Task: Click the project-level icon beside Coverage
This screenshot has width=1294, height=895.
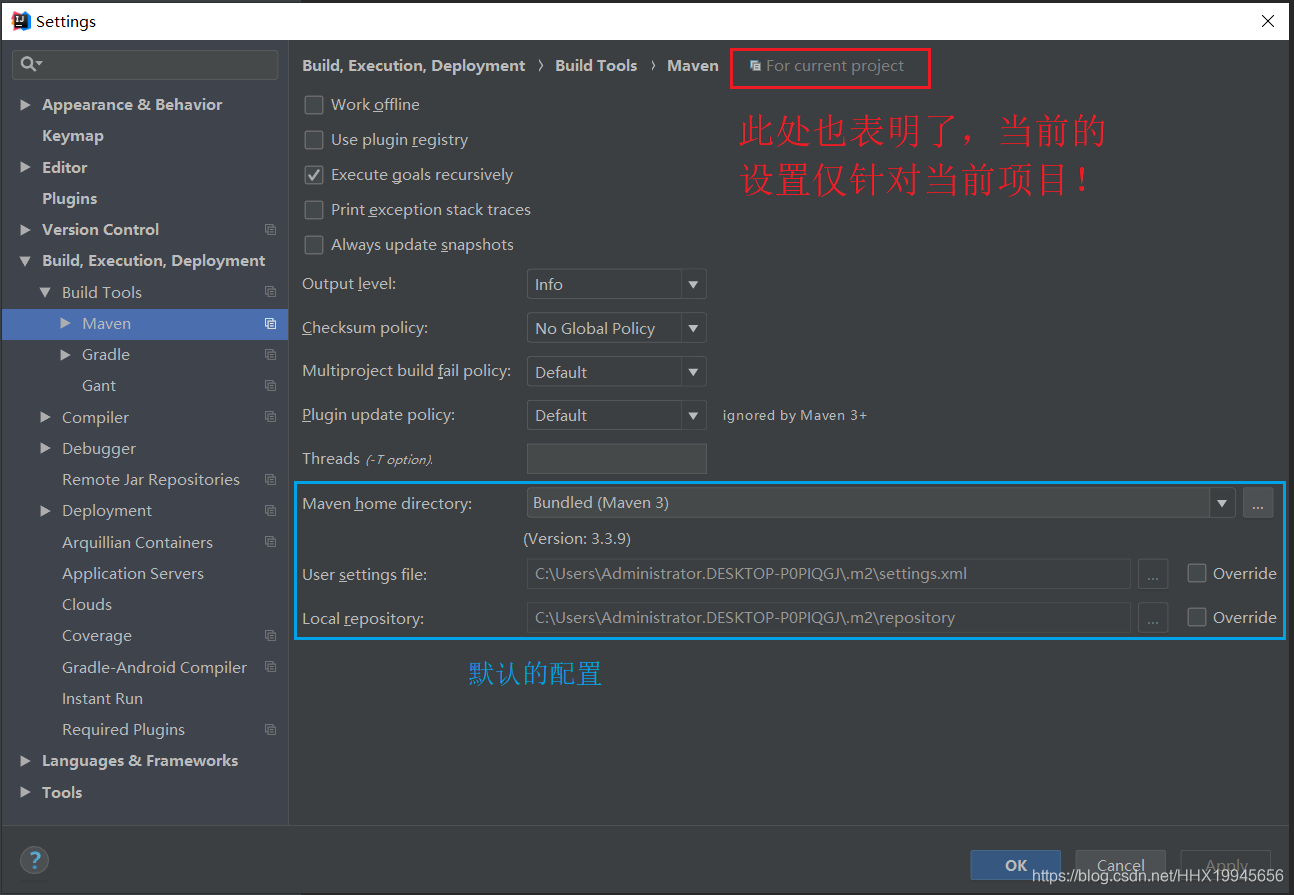Action: pyautogui.click(x=270, y=636)
